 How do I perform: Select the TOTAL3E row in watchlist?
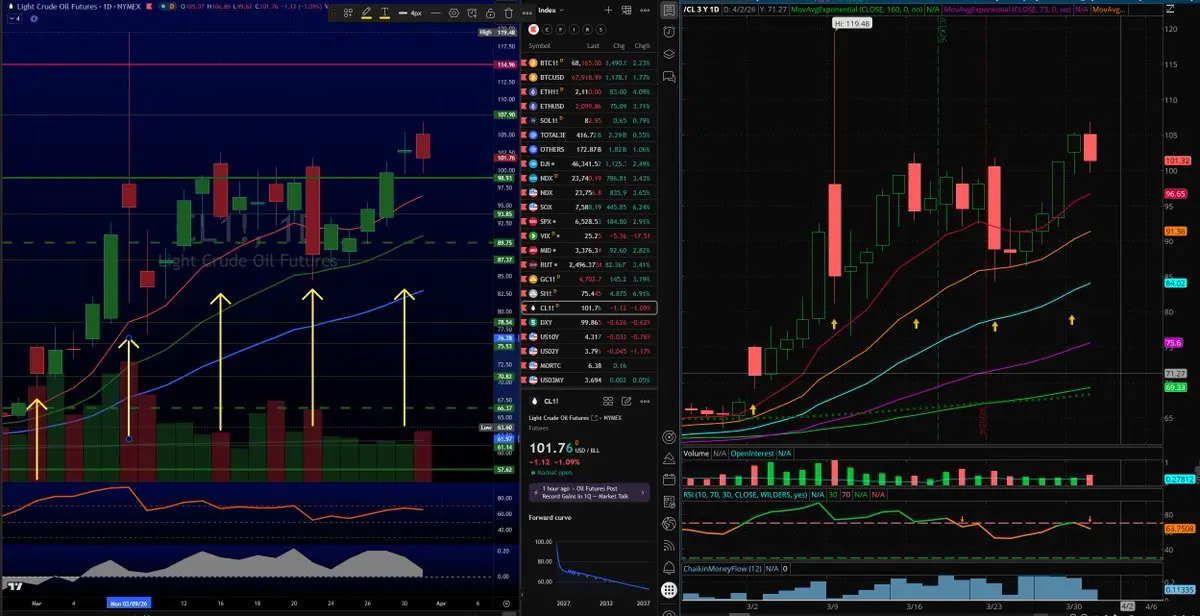(x=589, y=133)
